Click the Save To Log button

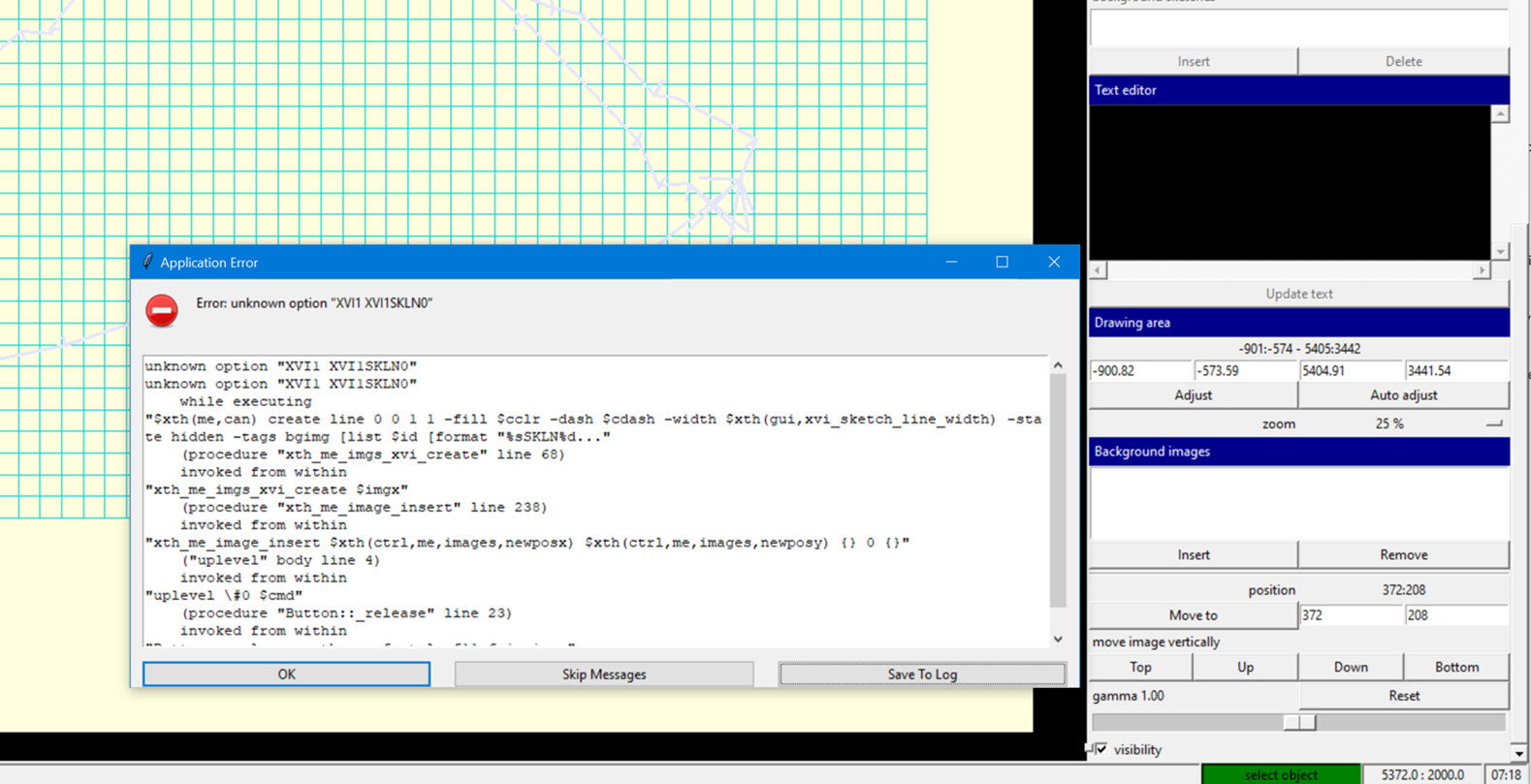coord(922,674)
